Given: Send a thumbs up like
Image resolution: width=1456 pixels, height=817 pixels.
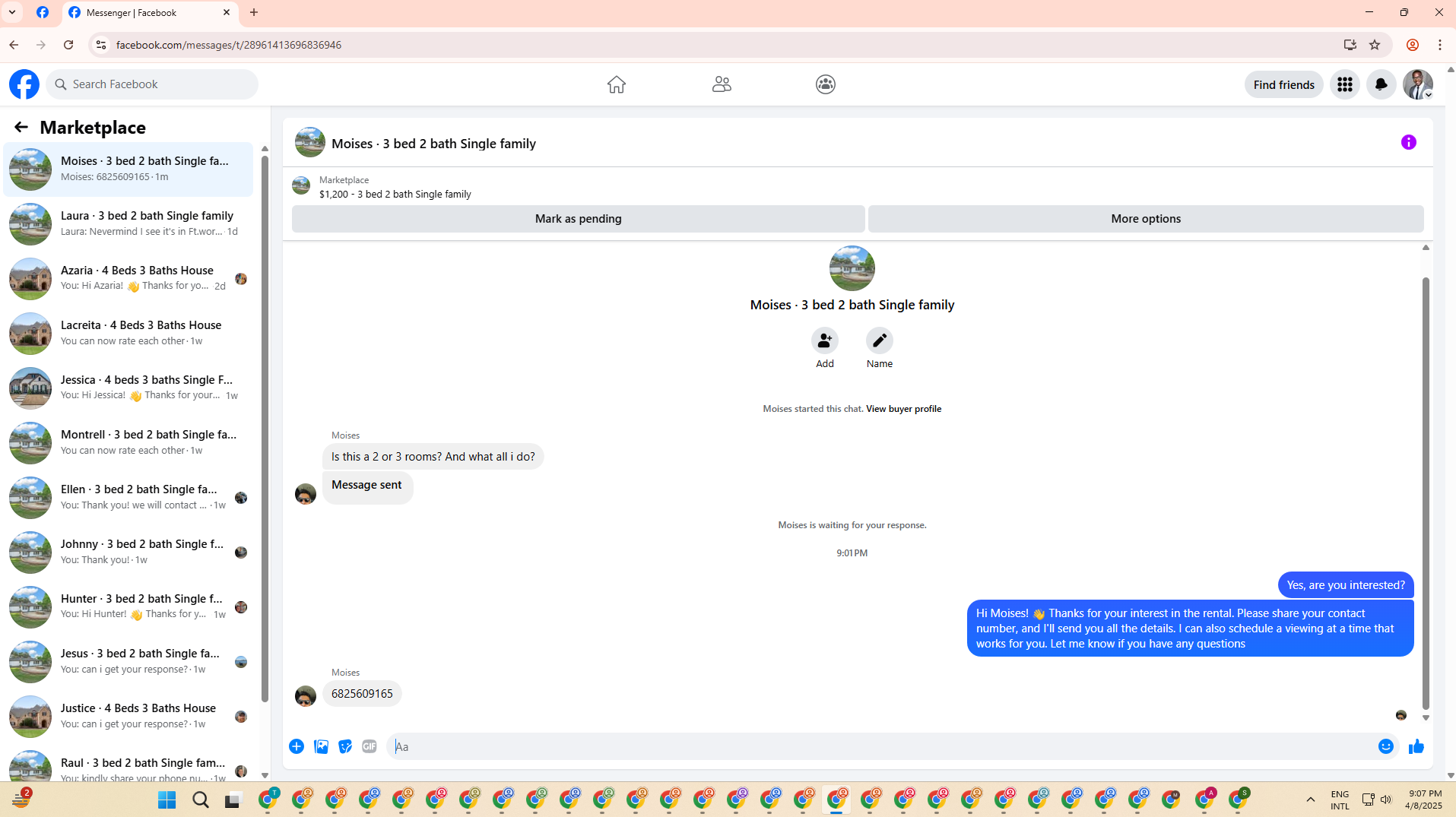Looking at the screenshot, I should tap(1416, 746).
